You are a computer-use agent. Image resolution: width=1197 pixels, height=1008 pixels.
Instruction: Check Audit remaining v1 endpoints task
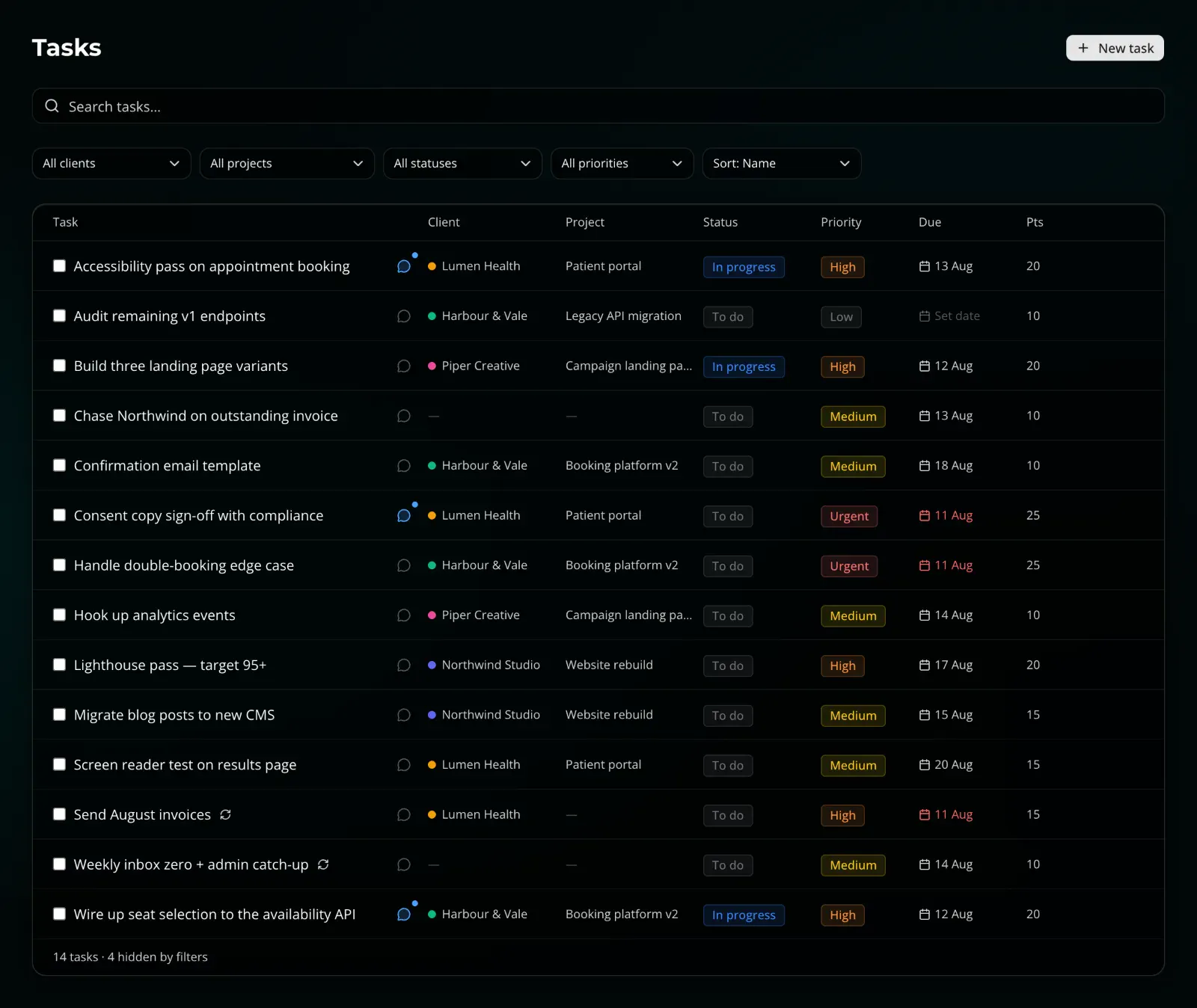click(59, 316)
